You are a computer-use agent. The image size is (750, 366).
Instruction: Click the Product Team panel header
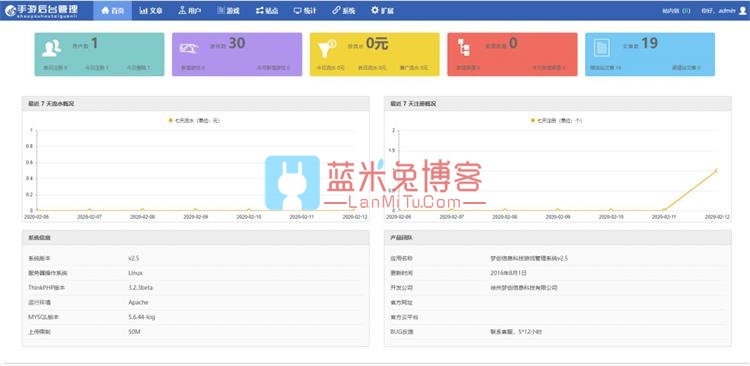point(558,238)
